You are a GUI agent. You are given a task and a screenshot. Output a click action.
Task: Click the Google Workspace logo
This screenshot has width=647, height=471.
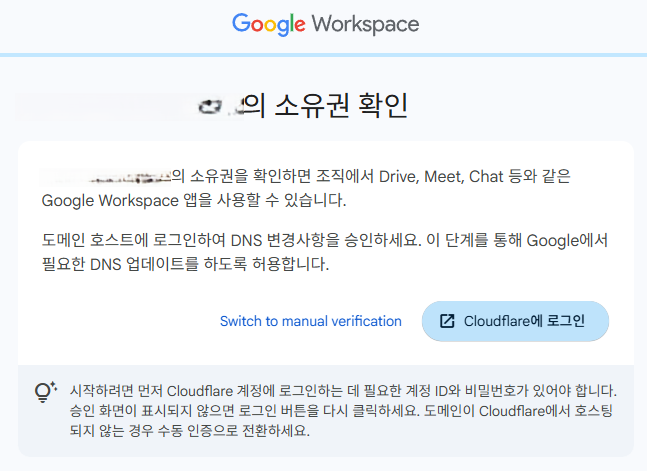[x=325, y=24]
